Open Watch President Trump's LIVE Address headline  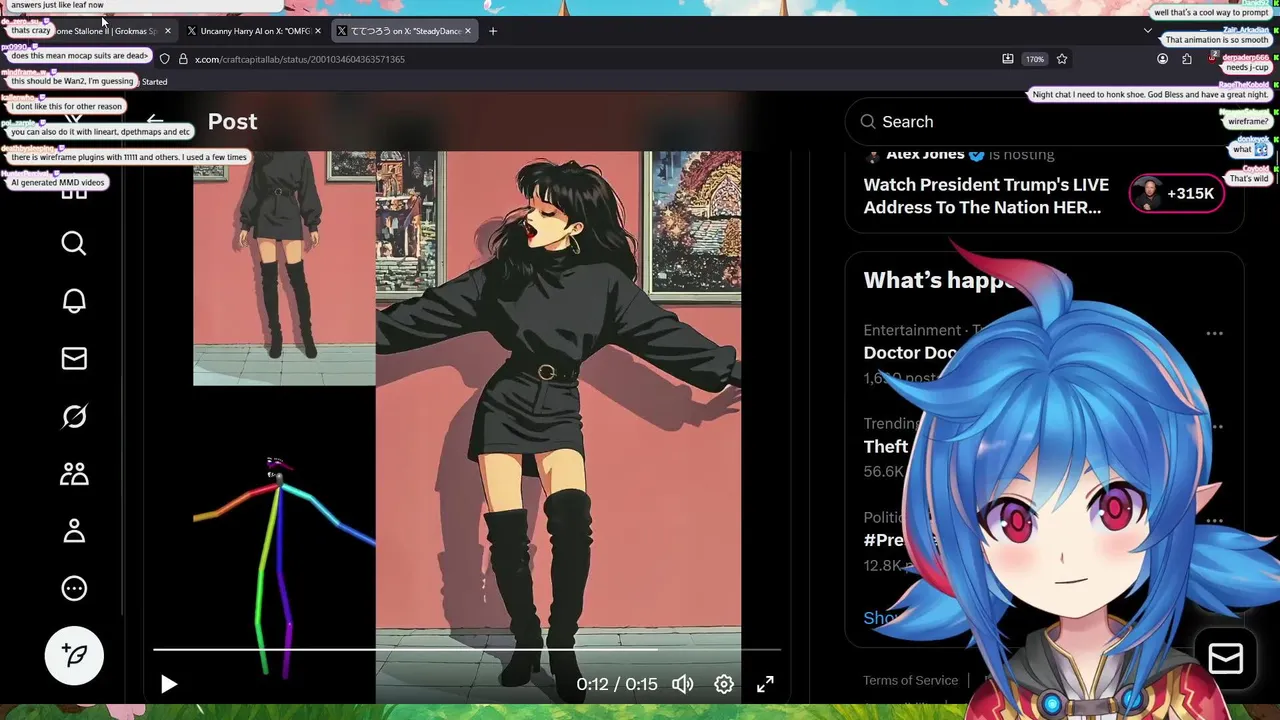coord(986,196)
